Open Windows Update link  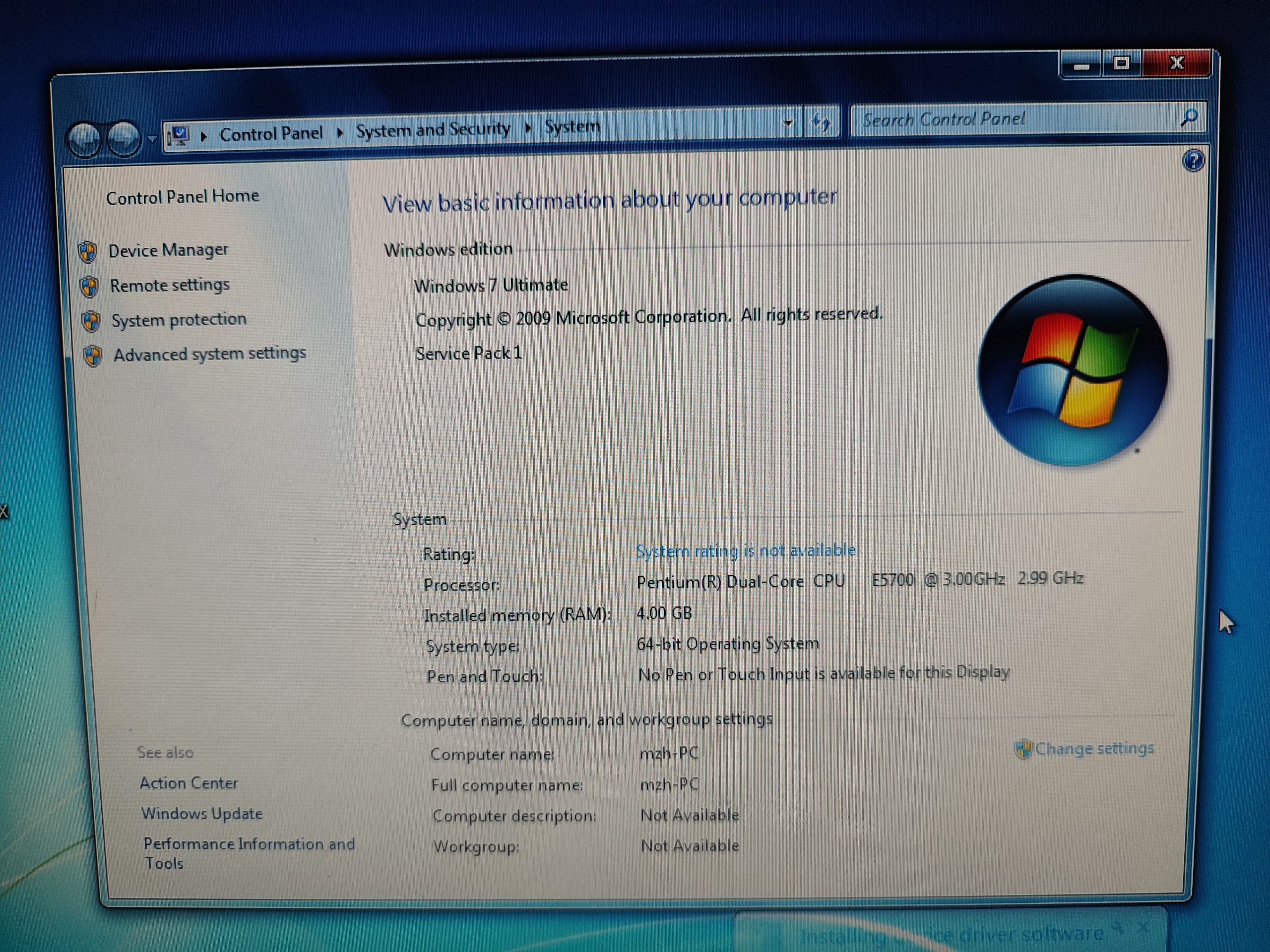pos(202,814)
